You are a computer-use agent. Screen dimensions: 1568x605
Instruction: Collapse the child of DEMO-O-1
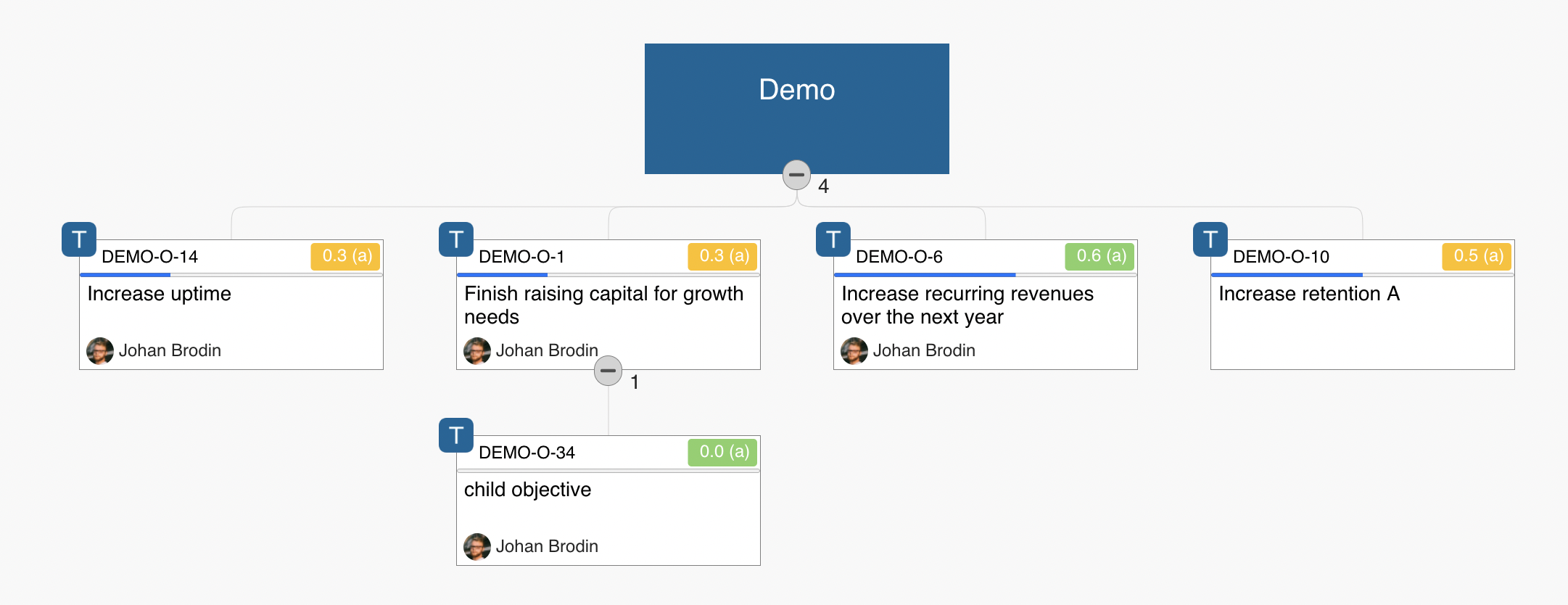pos(608,371)
